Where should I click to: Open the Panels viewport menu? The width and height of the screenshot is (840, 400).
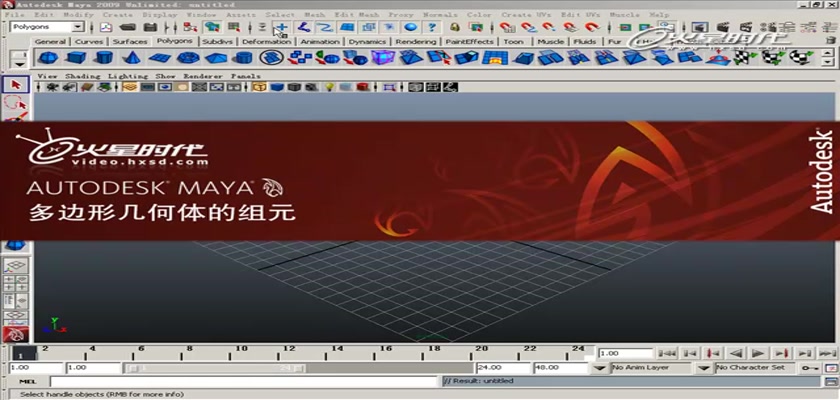tap(245, 76)
